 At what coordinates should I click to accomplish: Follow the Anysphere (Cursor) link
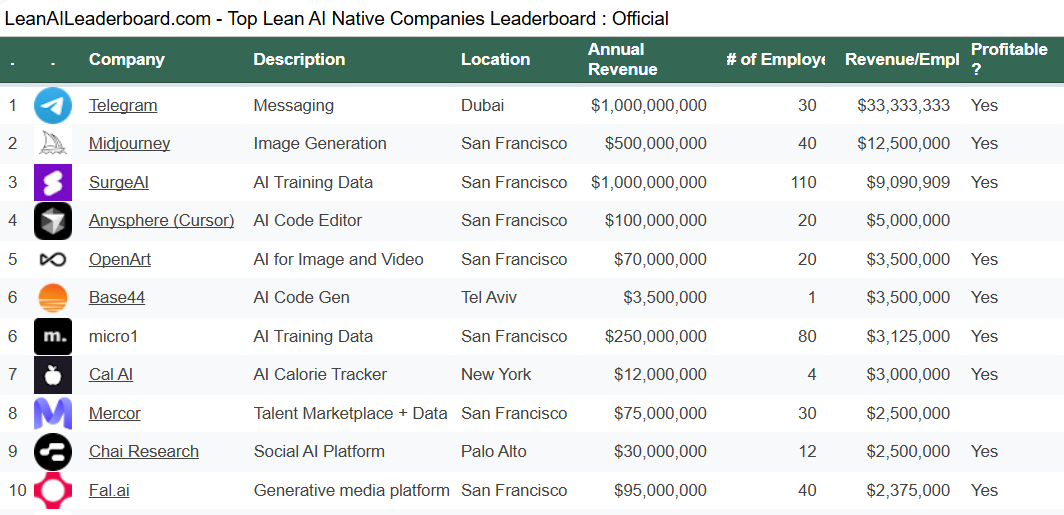tap(161, 221)
